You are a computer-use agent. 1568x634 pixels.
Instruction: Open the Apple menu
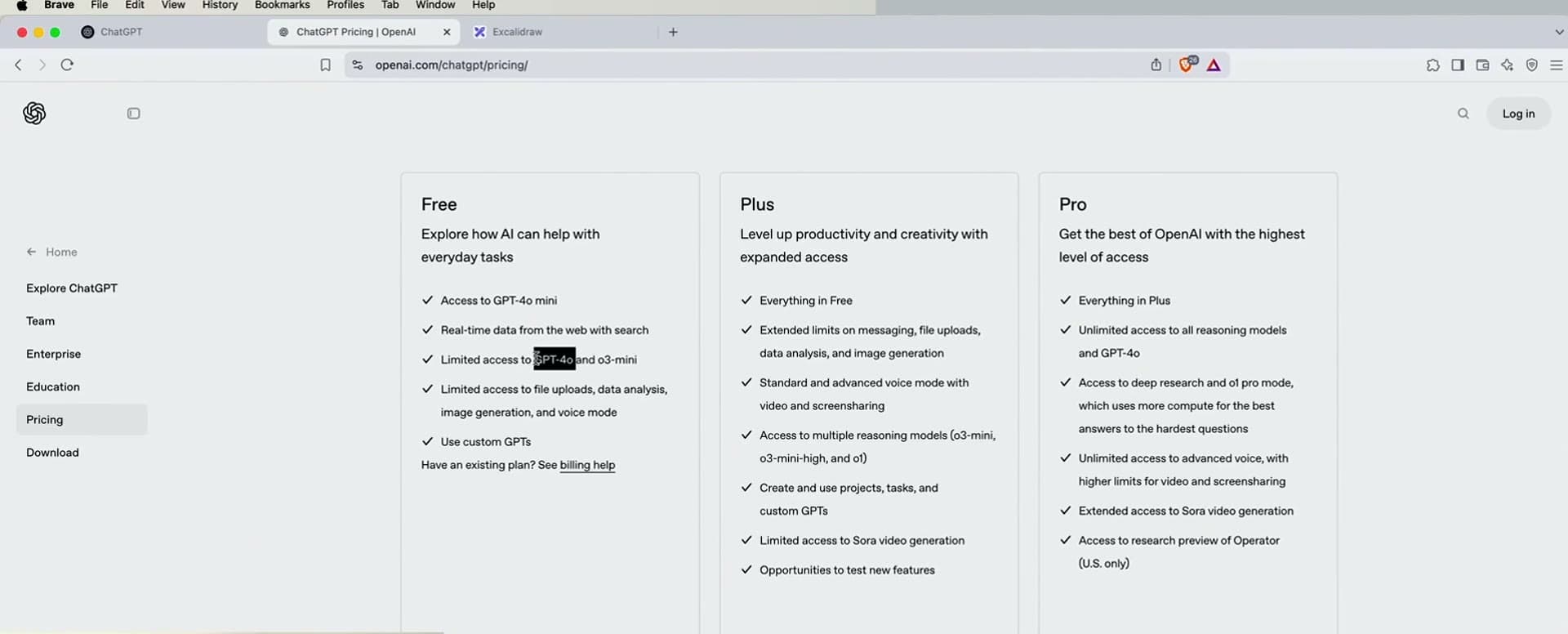point(22,5)
